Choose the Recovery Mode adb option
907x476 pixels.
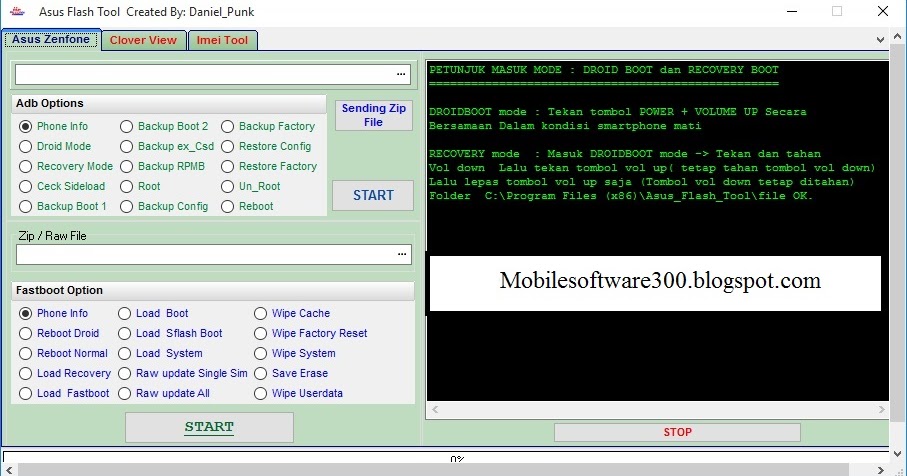click(x=66, y=167)
